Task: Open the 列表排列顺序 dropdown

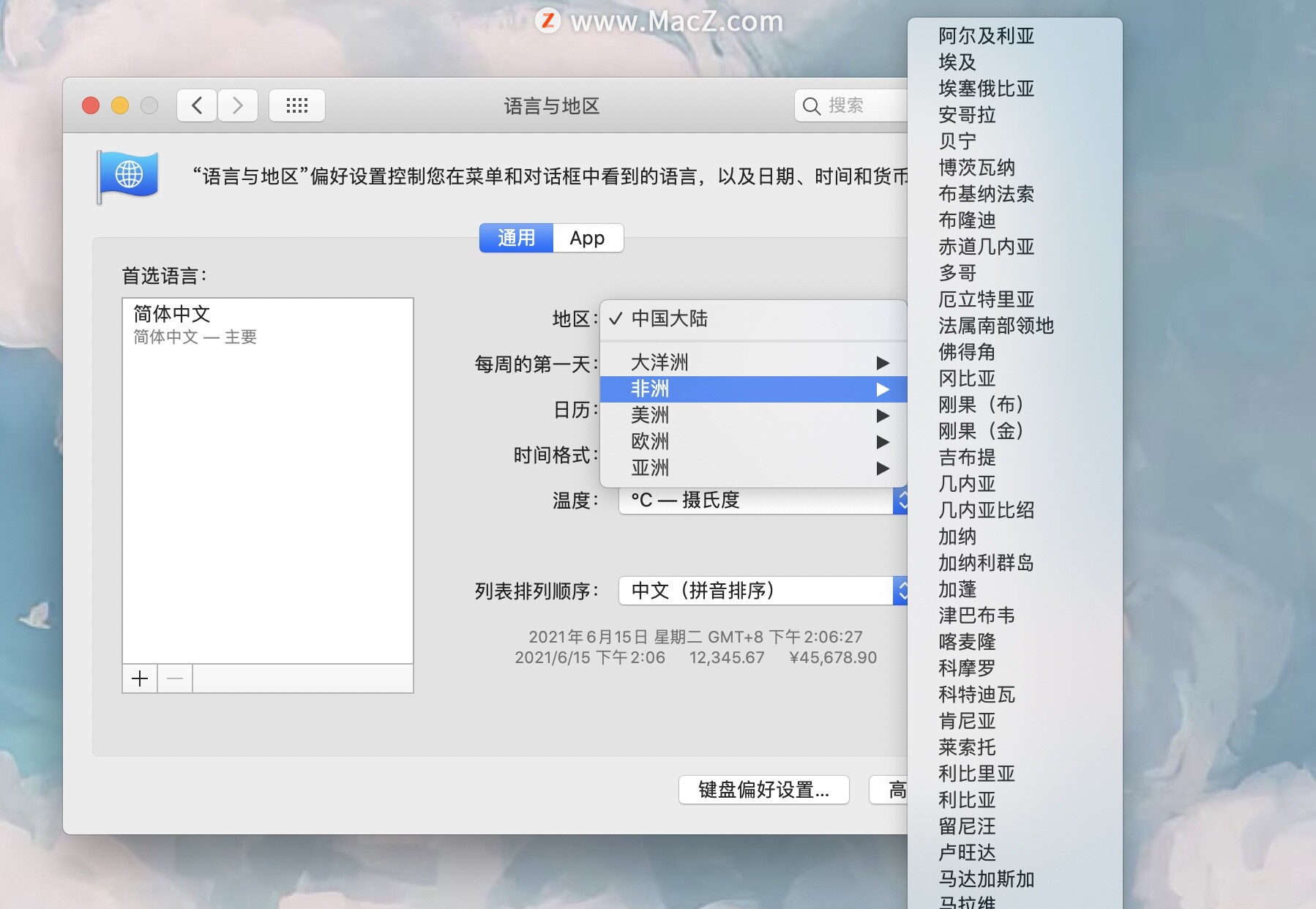Action: (x=761, y=591)
